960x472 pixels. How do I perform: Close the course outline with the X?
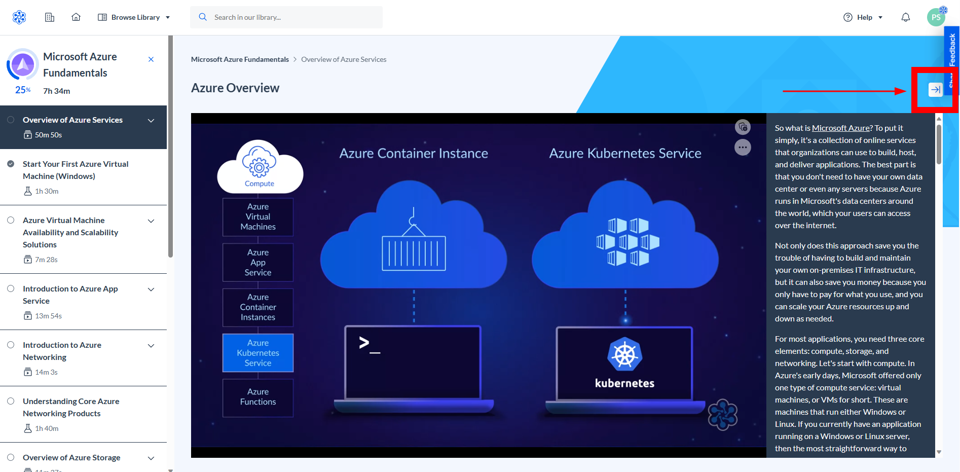point(151,59)
